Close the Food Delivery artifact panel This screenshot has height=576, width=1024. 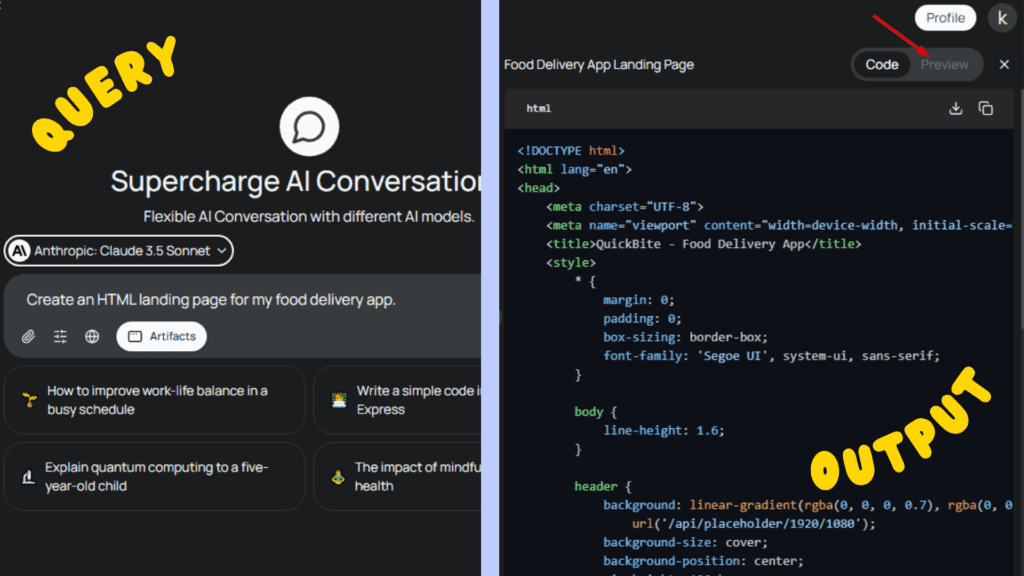tap(1004, 64)
